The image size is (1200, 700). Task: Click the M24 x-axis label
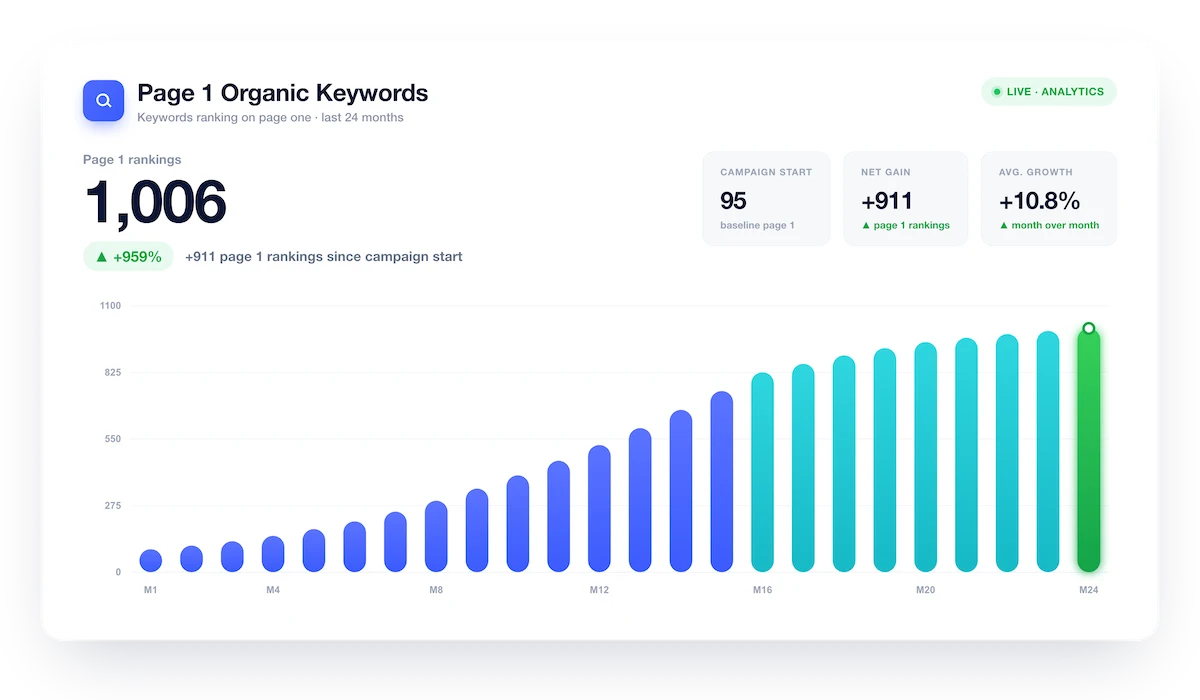[x=1088, y=590]
